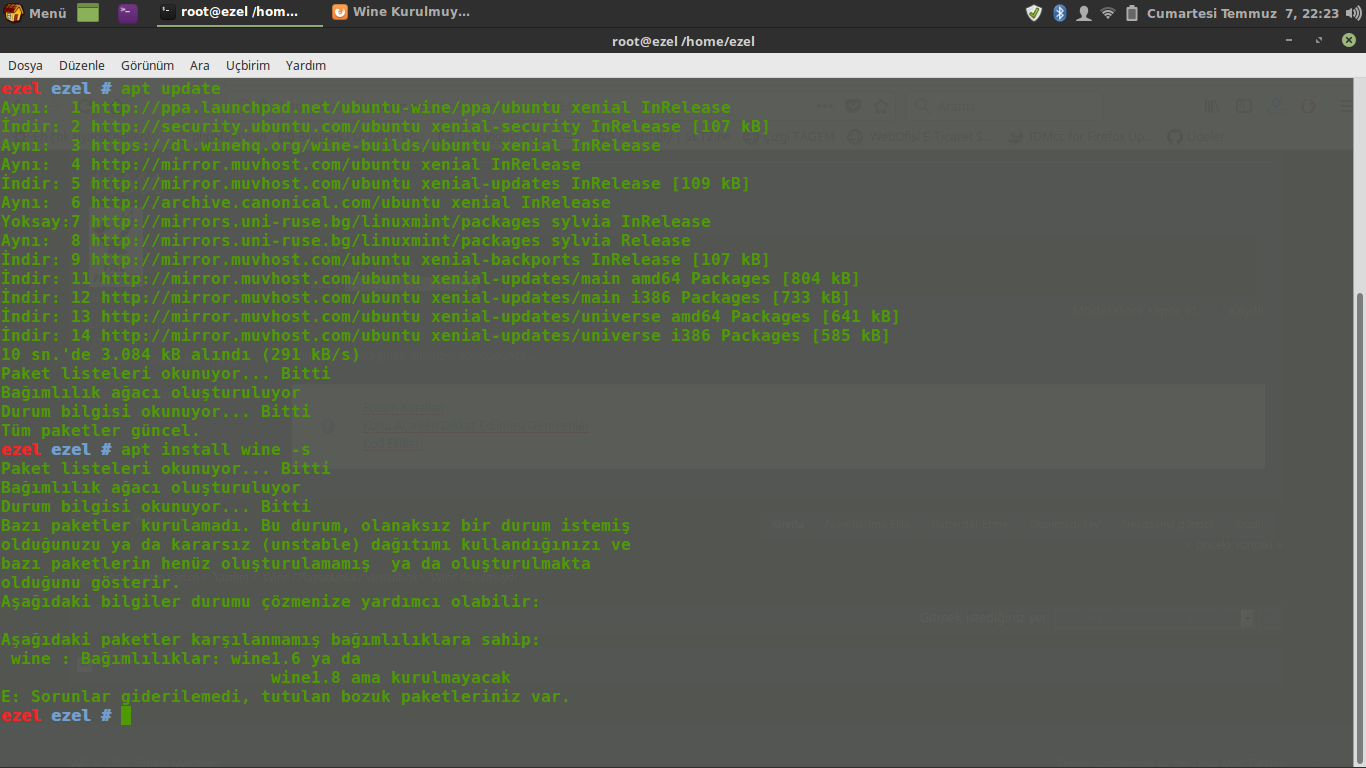Open the update manager shield tray icon

(x=1034, y=13)
